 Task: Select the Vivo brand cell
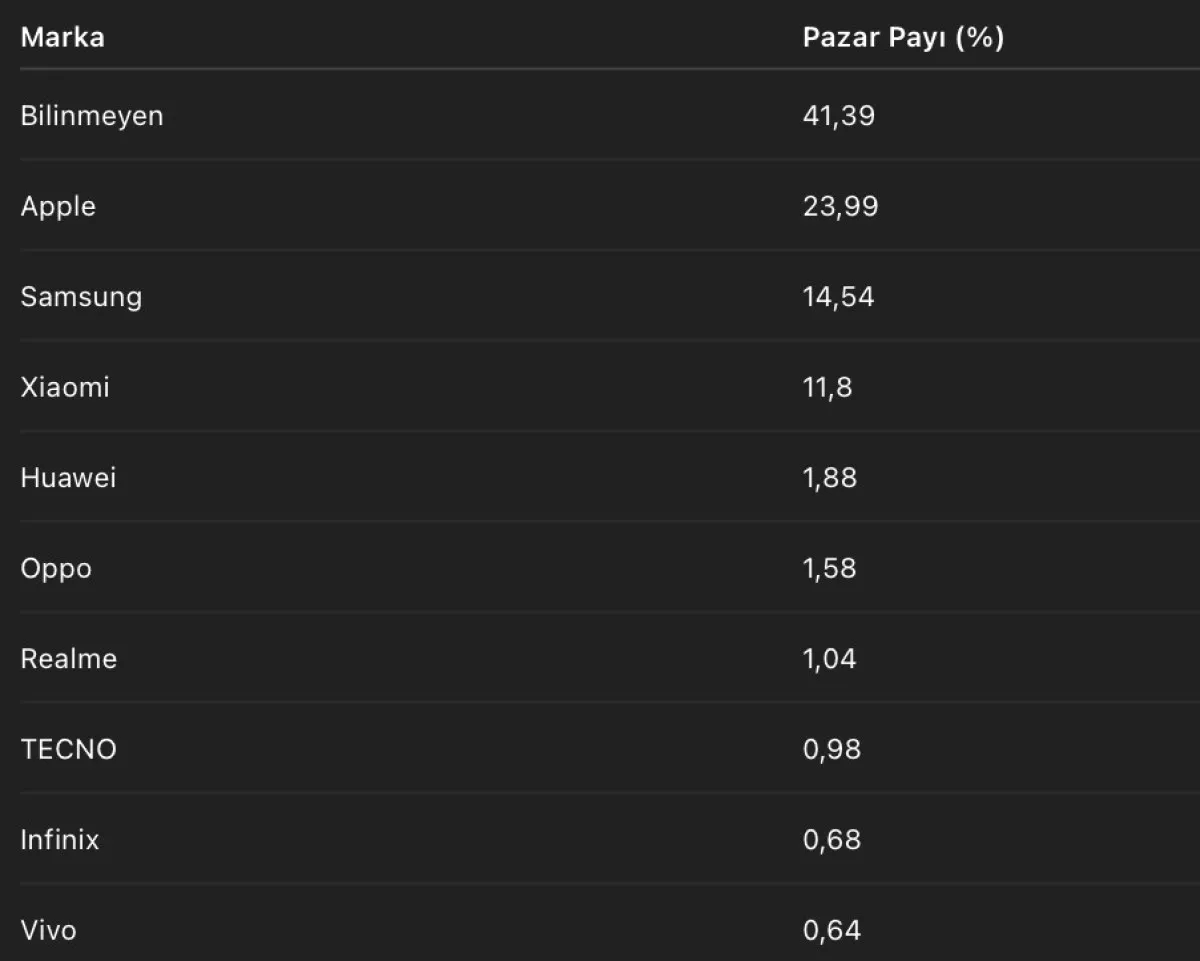click(48, 930)
